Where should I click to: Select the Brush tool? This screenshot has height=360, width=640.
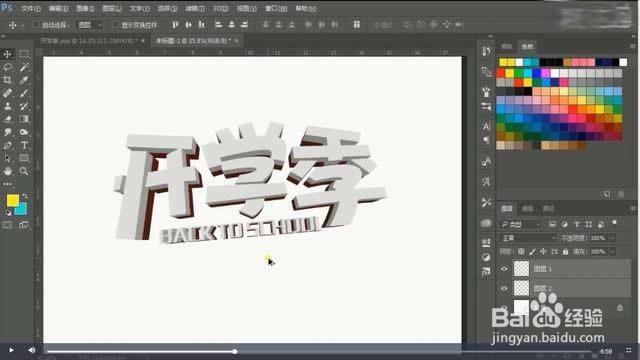click(24, 93)
